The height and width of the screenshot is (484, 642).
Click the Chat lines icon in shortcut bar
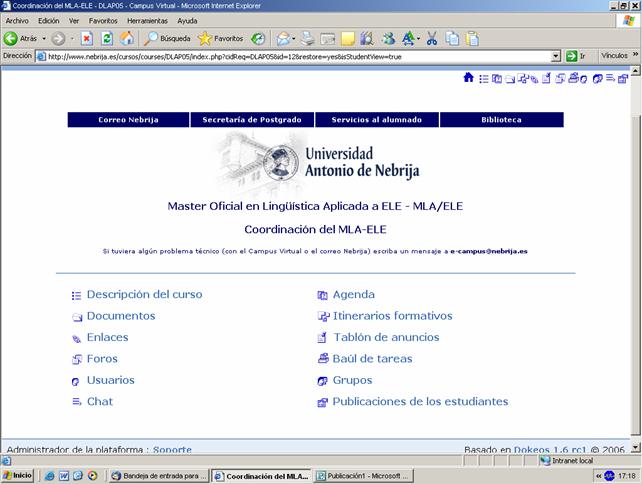(x=610, y=78)
